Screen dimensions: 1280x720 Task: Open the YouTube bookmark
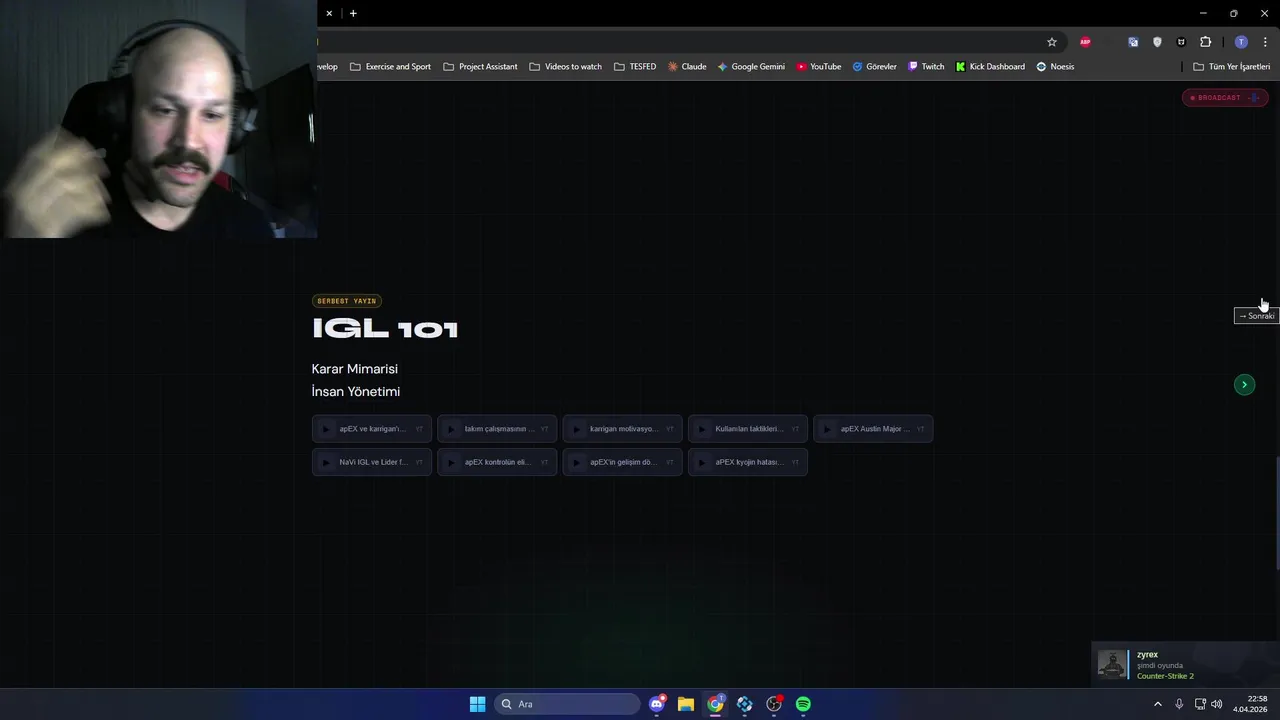click(x=819, y=67)
